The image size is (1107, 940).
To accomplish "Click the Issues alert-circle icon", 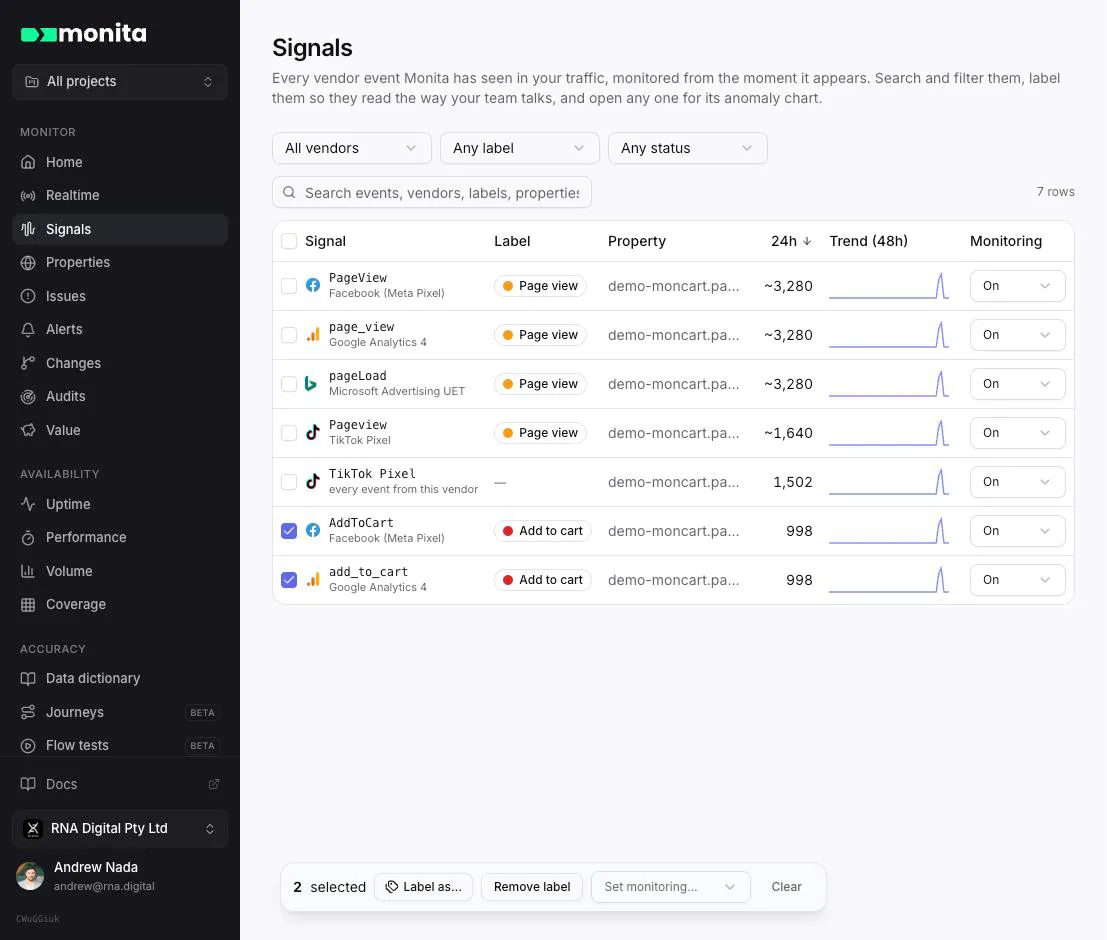I will 28,296.
